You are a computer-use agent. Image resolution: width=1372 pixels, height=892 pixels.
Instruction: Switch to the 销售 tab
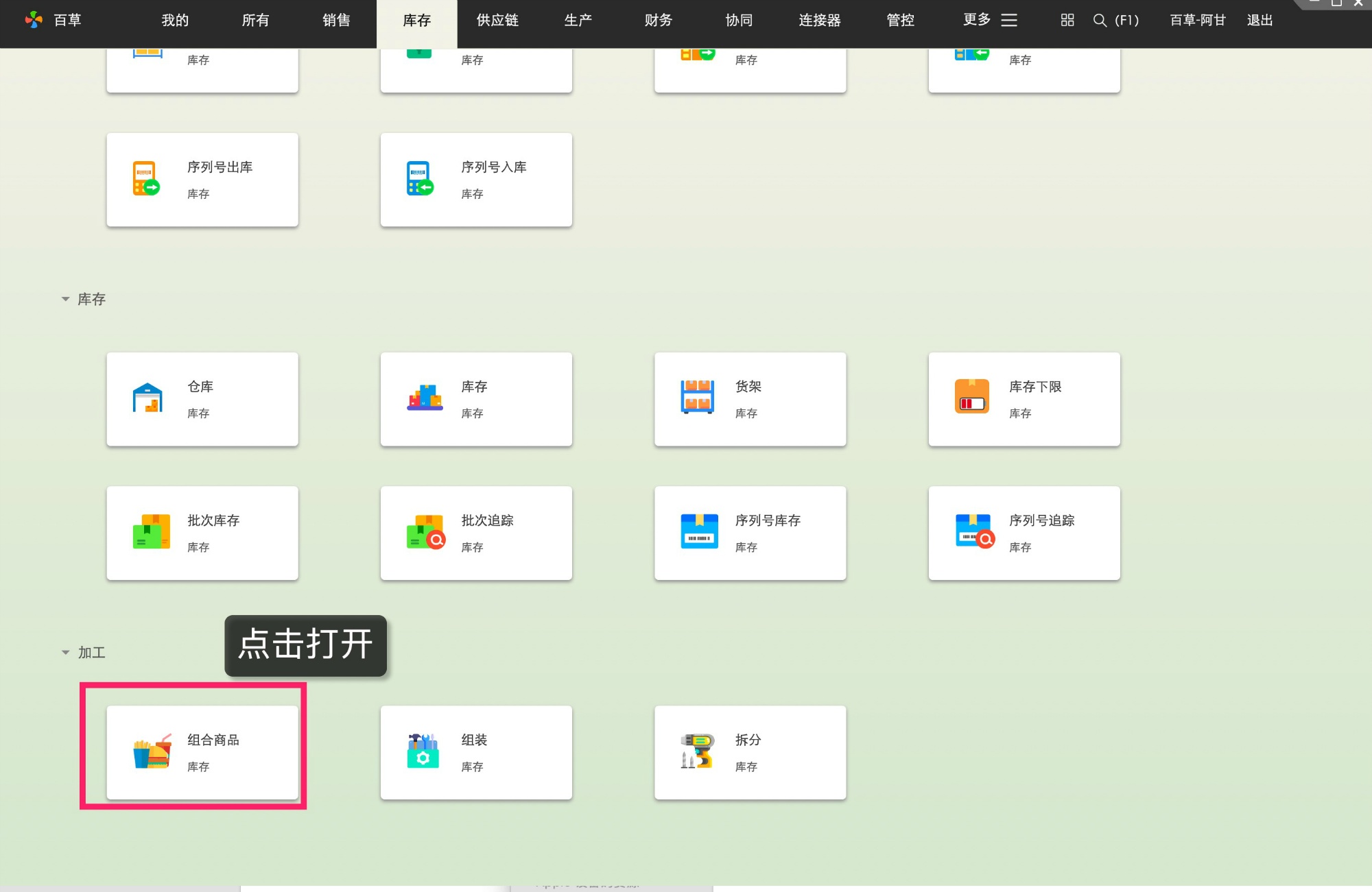pyautogui.click(x=335, y=20)
